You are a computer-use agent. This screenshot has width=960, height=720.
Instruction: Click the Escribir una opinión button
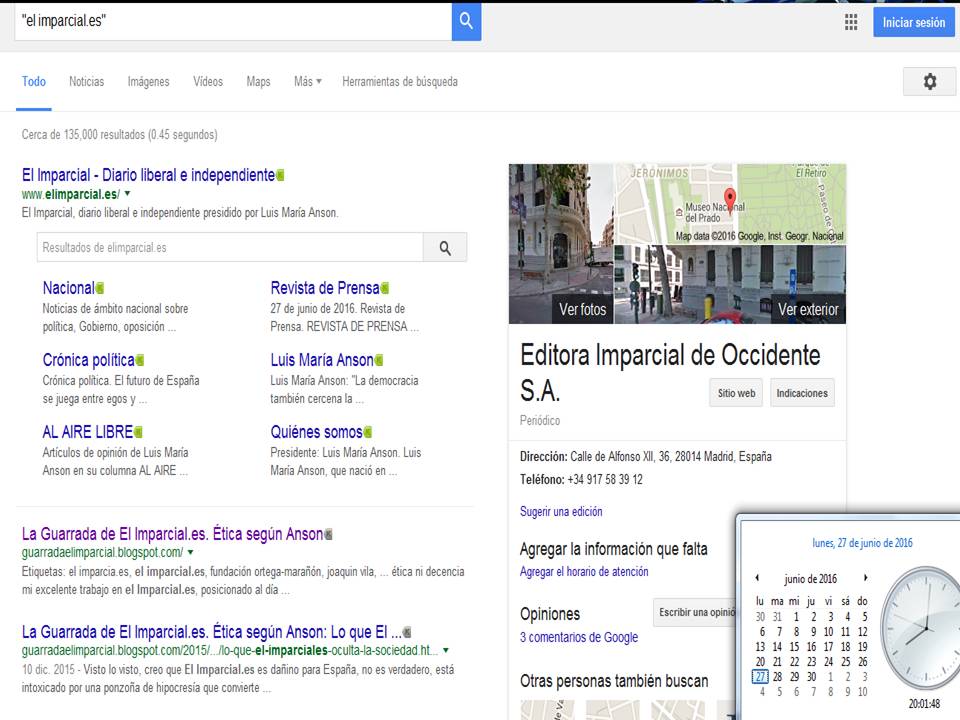point(695,612)
